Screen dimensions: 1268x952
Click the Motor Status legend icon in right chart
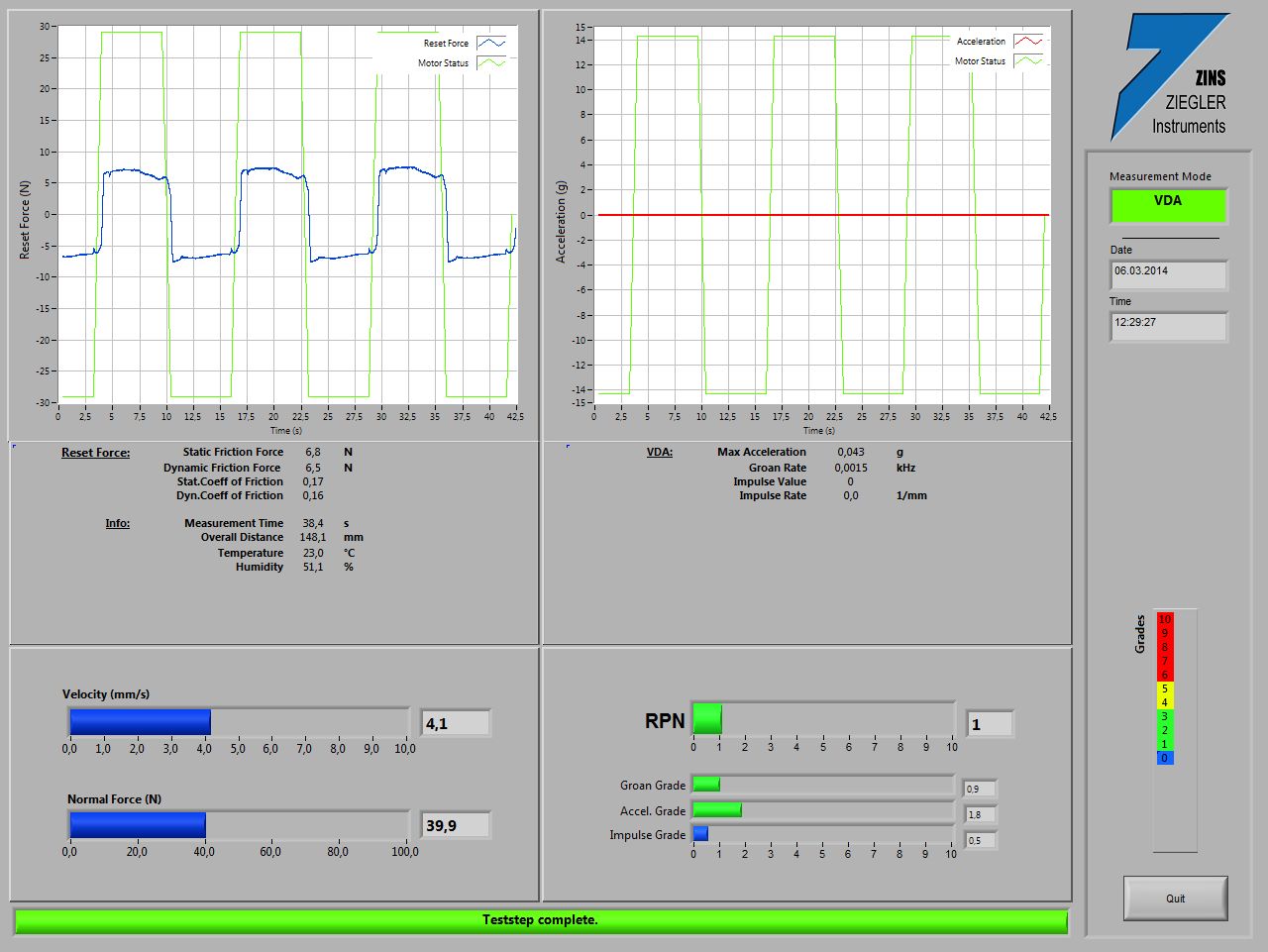point(1027,61)
